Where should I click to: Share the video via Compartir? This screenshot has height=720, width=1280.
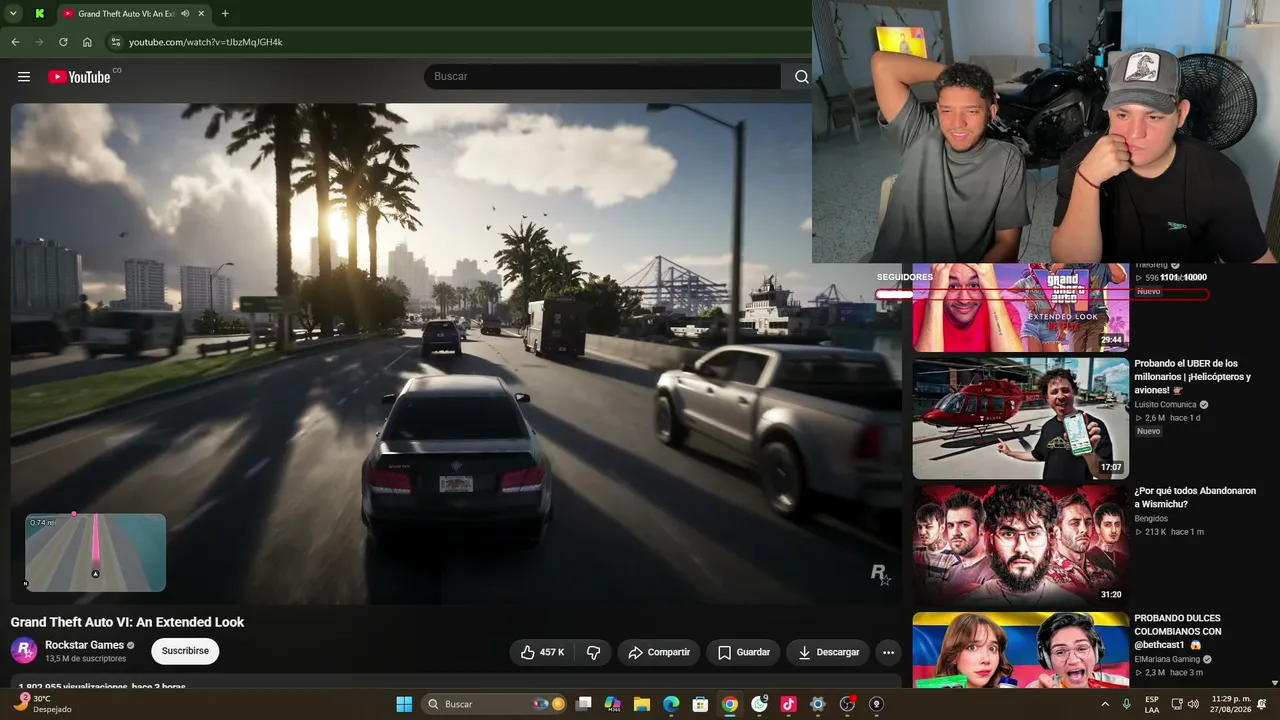point(659,652)
